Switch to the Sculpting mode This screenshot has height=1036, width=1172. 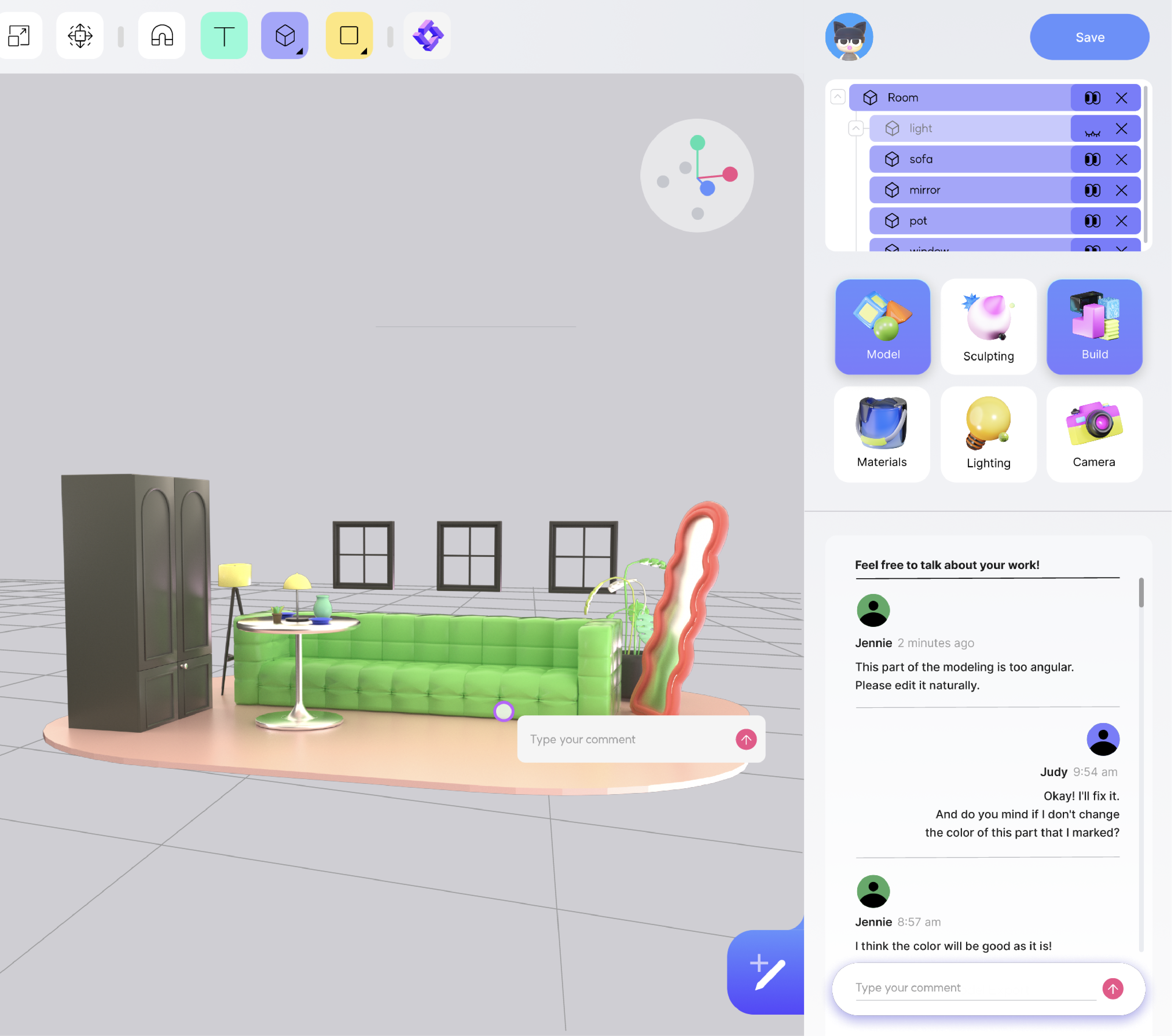click(x=988, y=327)
